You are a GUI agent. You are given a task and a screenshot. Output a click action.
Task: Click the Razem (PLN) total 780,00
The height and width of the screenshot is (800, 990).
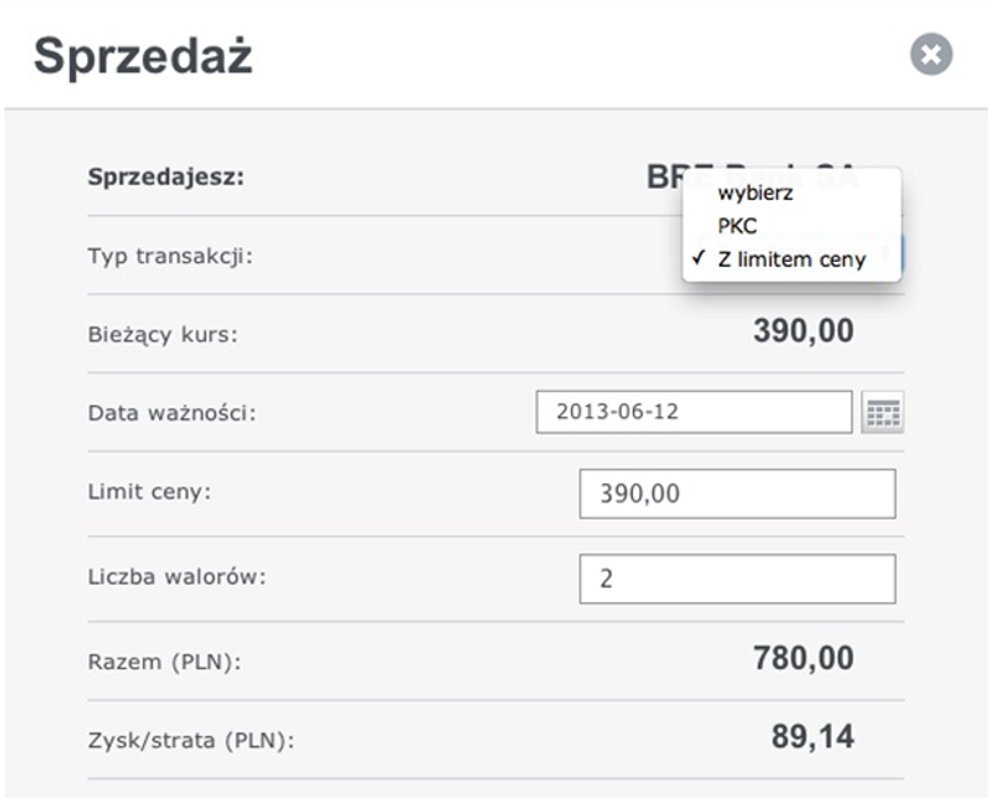(x=805, y=658)
